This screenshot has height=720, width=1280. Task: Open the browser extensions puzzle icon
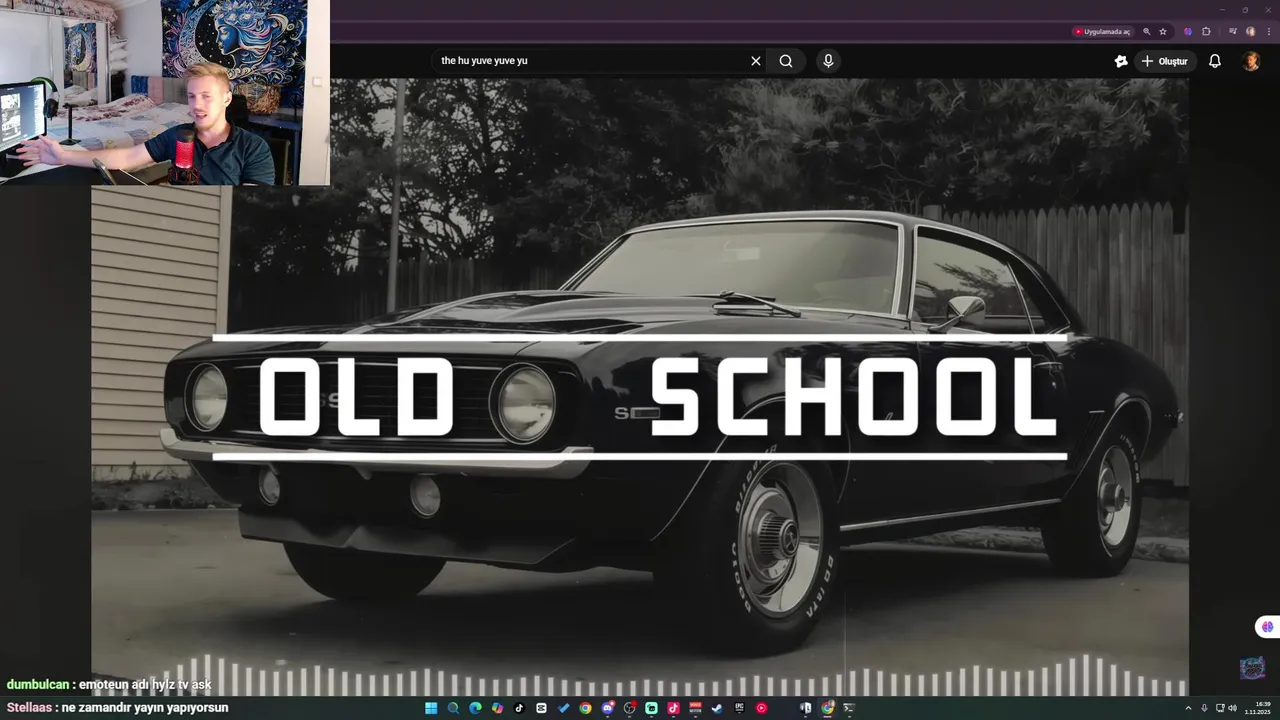click(x=1206, y=32)
